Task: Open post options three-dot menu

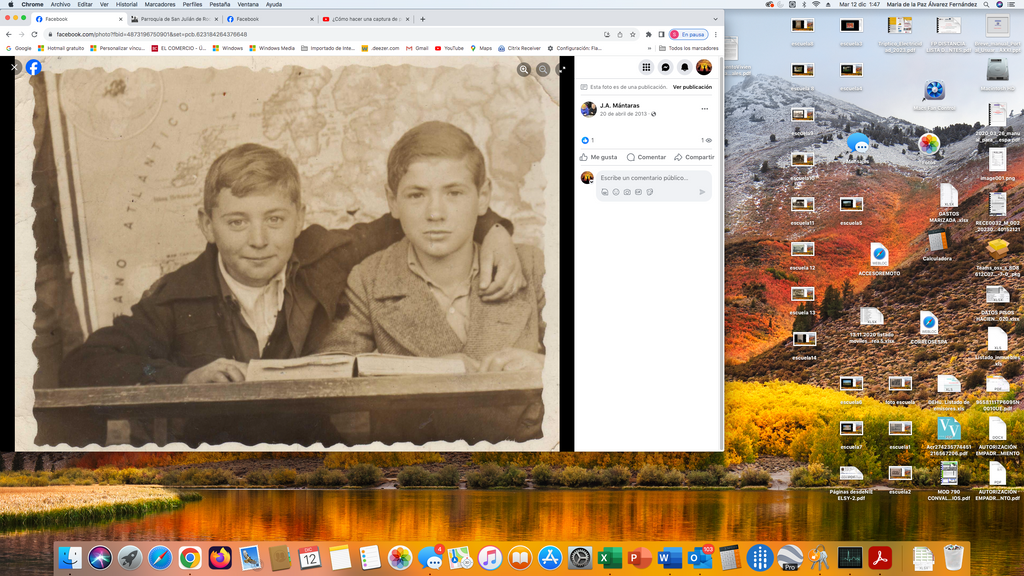Action: 704,108
